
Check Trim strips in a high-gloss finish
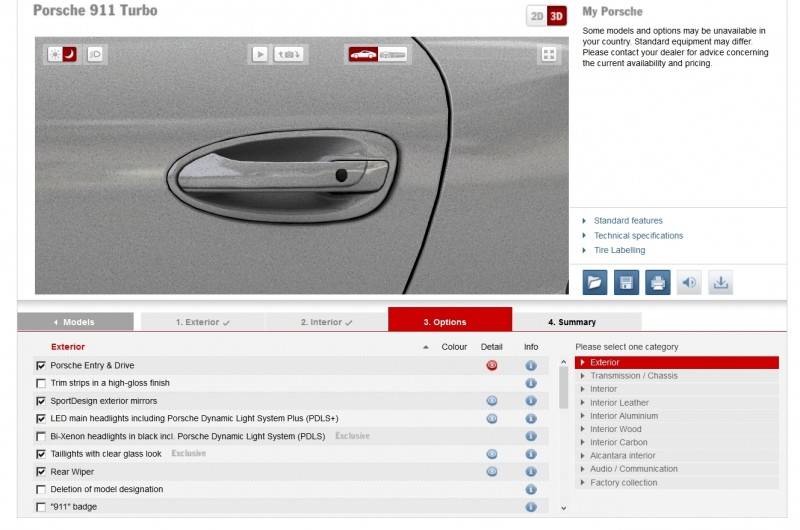pos(41,383)
